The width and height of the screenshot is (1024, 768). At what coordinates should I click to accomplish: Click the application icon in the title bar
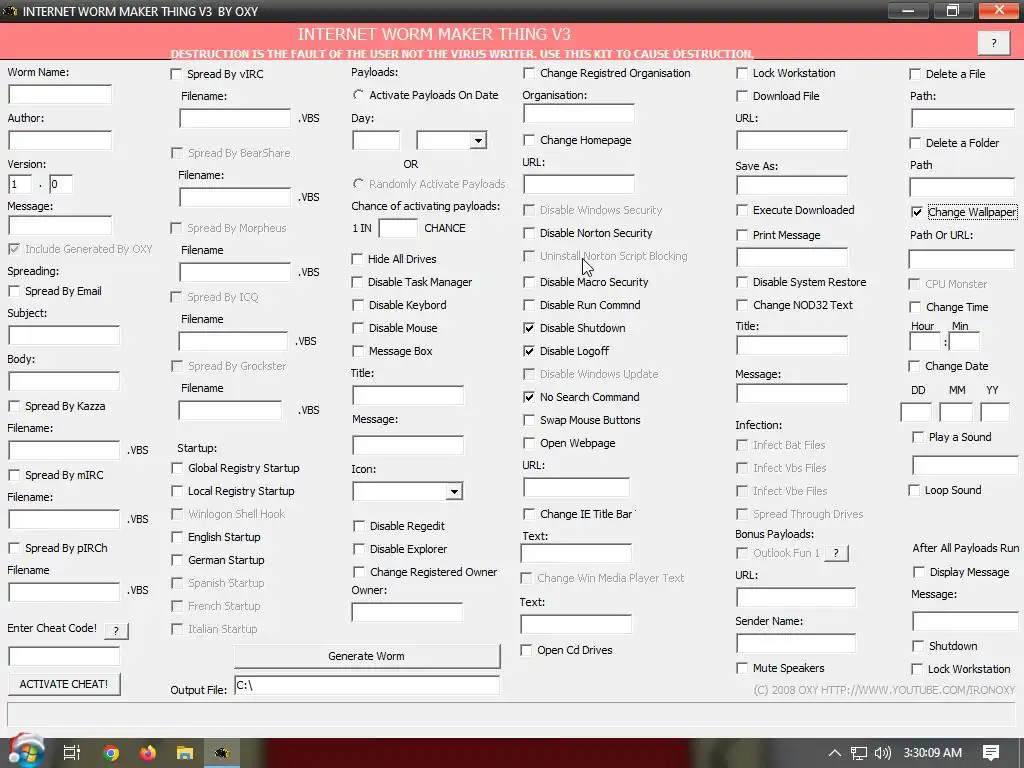pyautogui.click(x=10, y=11)
